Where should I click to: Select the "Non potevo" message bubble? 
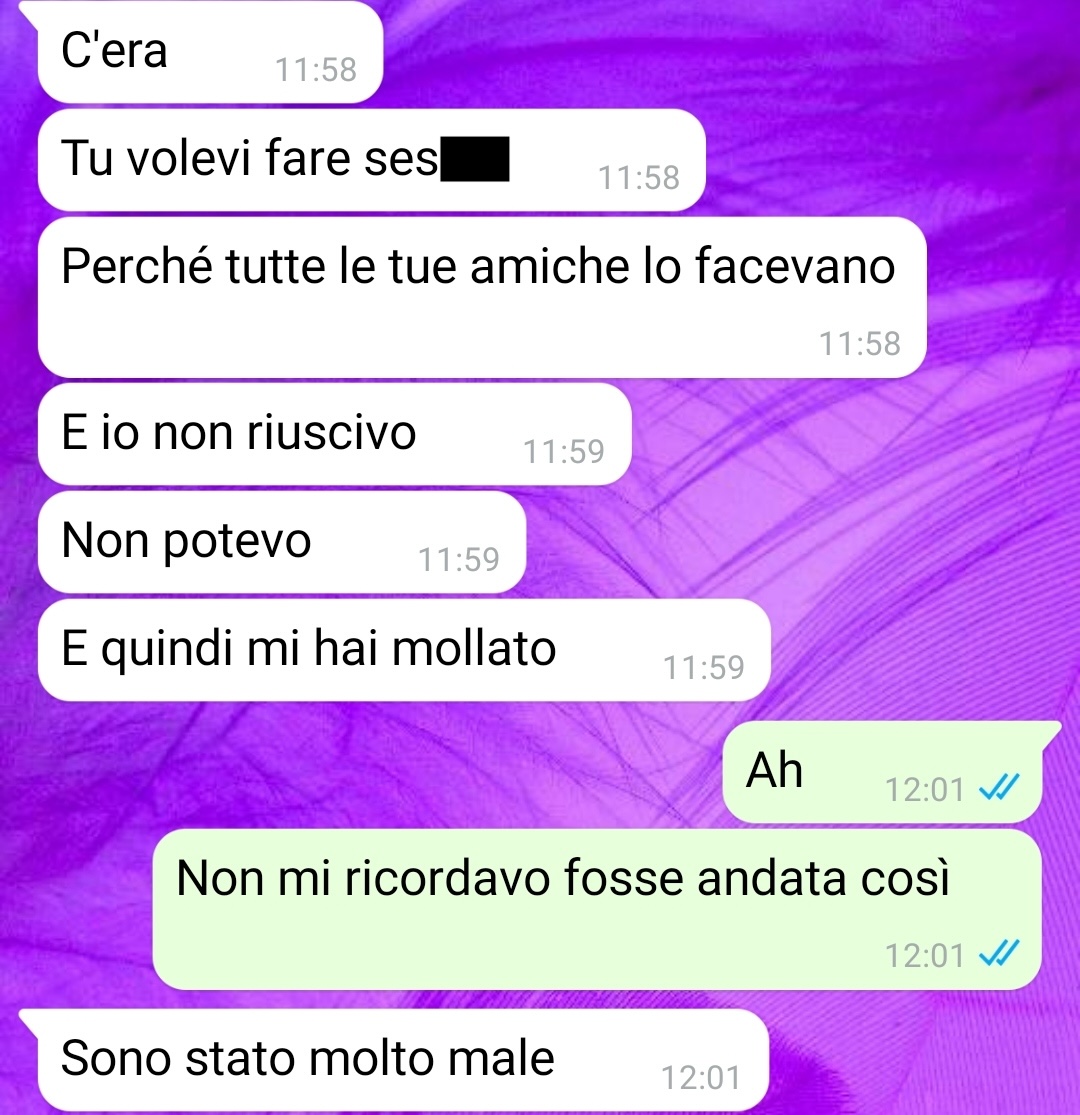click(x=282, y=543)
